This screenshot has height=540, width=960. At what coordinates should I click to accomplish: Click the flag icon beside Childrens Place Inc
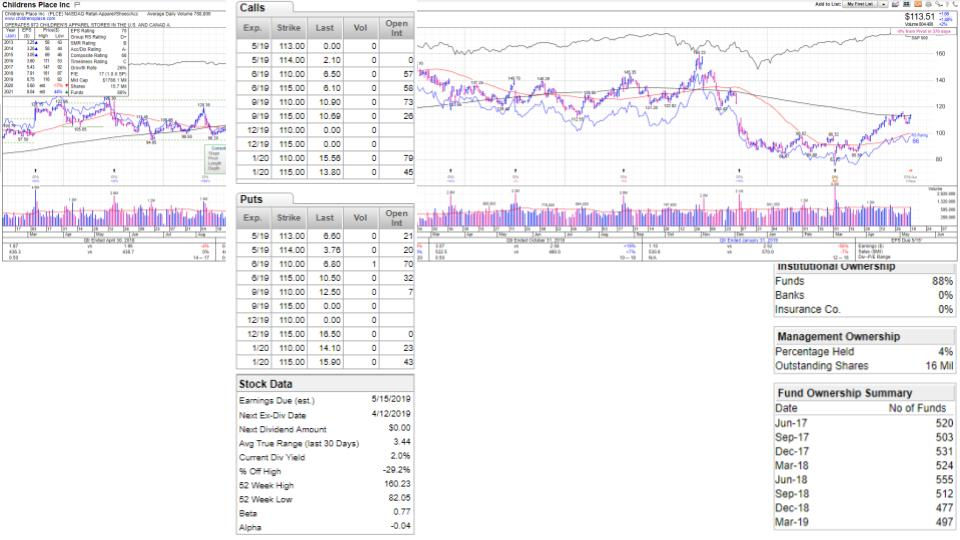coord(77,4)
